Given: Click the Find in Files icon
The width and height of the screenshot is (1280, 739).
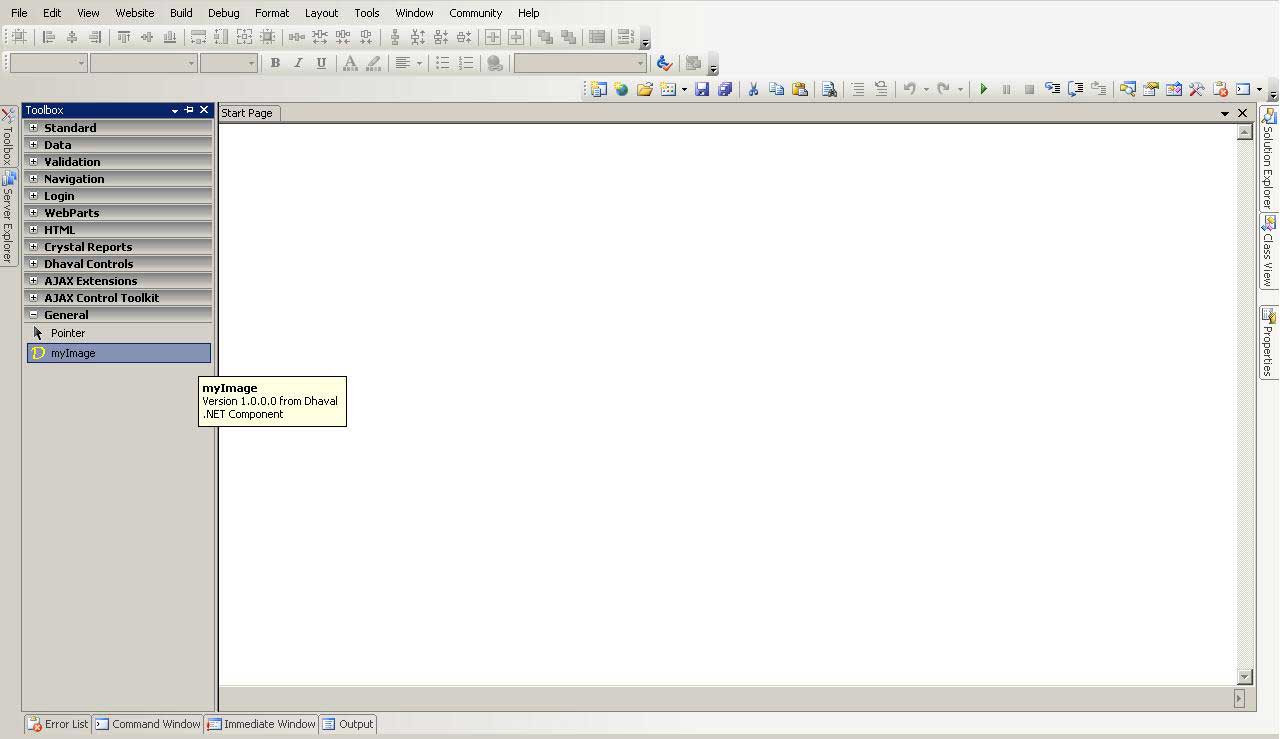Looking at the screenshot, I should click(x=829, y=89).
